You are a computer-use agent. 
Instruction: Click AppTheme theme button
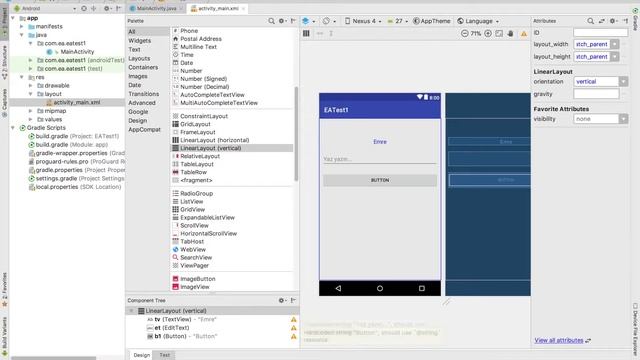431,21
